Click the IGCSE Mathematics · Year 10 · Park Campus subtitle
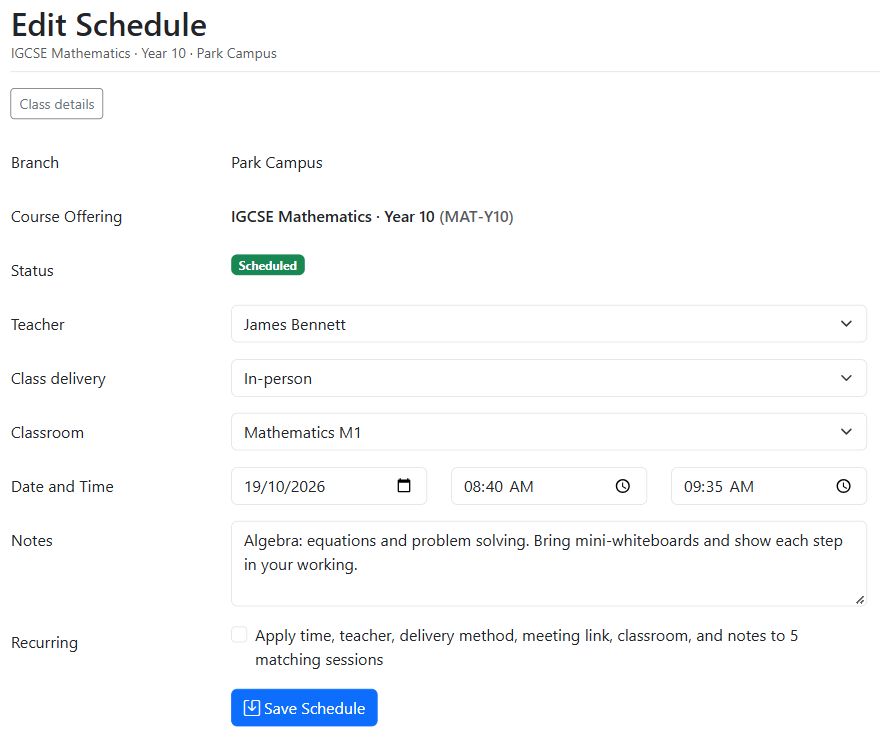 (144, 53)
